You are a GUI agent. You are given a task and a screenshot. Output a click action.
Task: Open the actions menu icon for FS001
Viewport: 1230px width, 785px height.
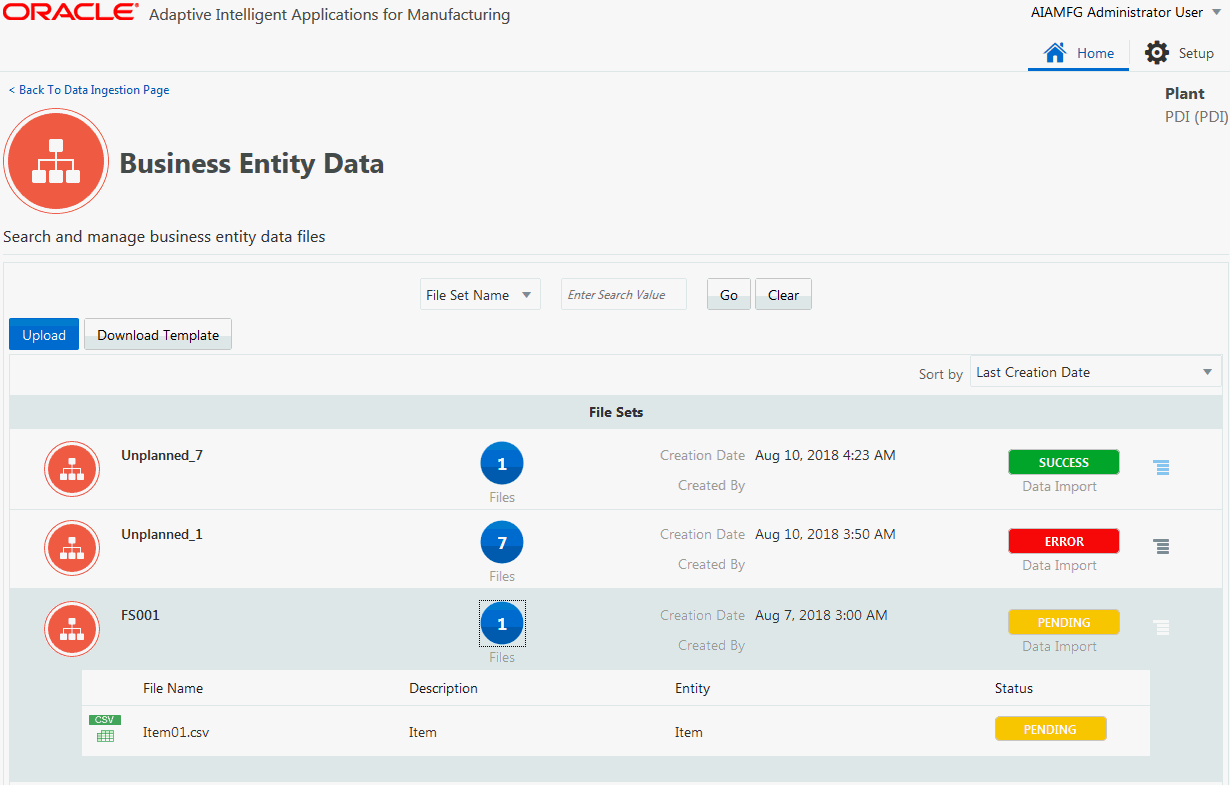pos(1161,627)
